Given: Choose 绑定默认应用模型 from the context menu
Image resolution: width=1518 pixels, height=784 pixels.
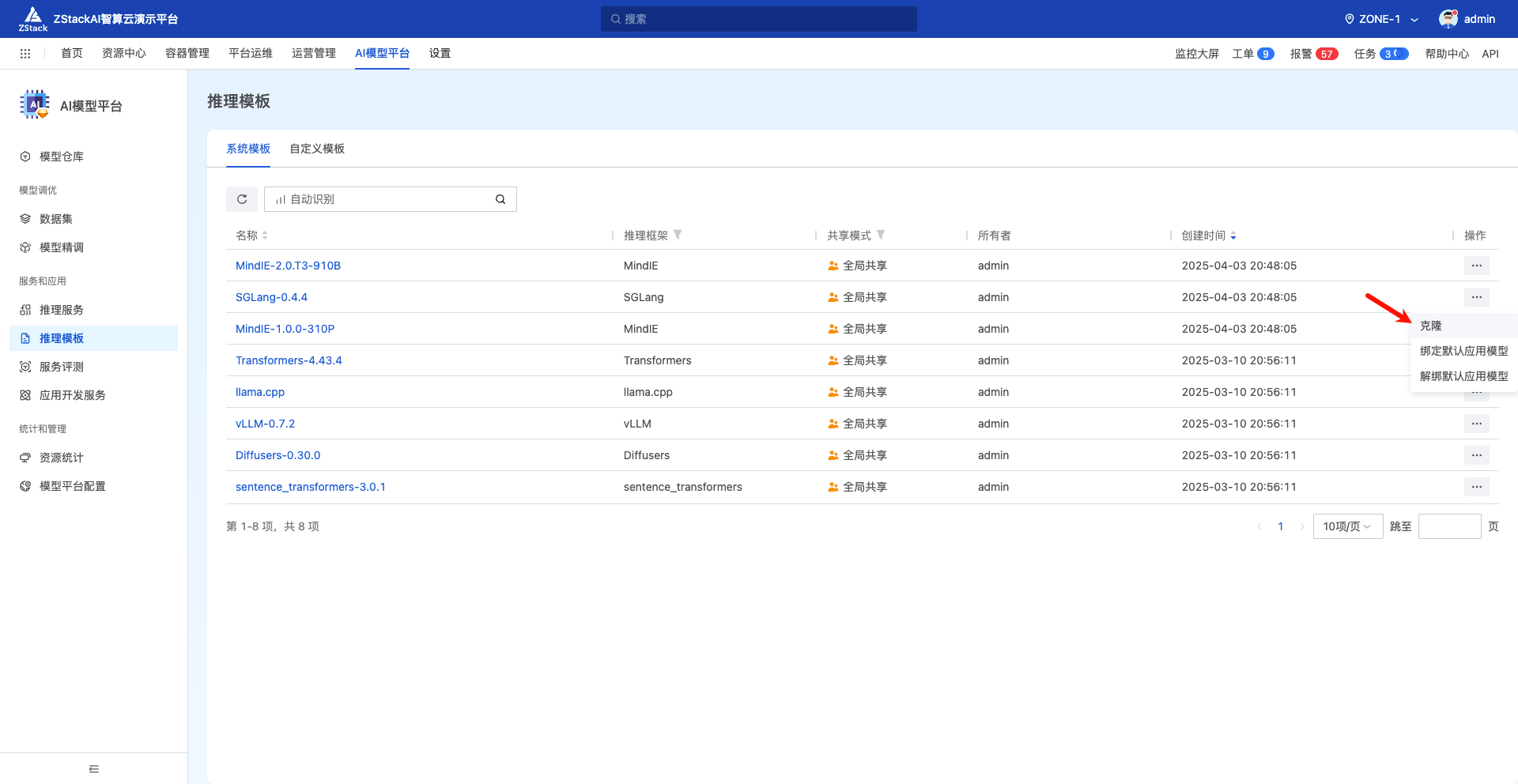Looking at the screenshot, I should pyautogui.click(x=1463, y=351).
